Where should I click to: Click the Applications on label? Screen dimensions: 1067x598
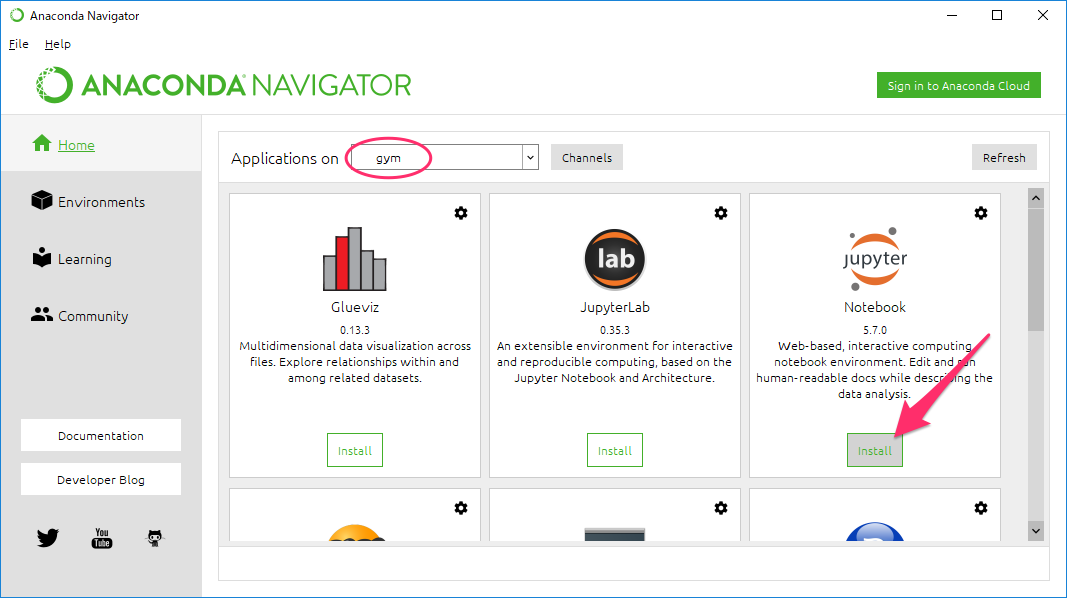pos(284,159)
